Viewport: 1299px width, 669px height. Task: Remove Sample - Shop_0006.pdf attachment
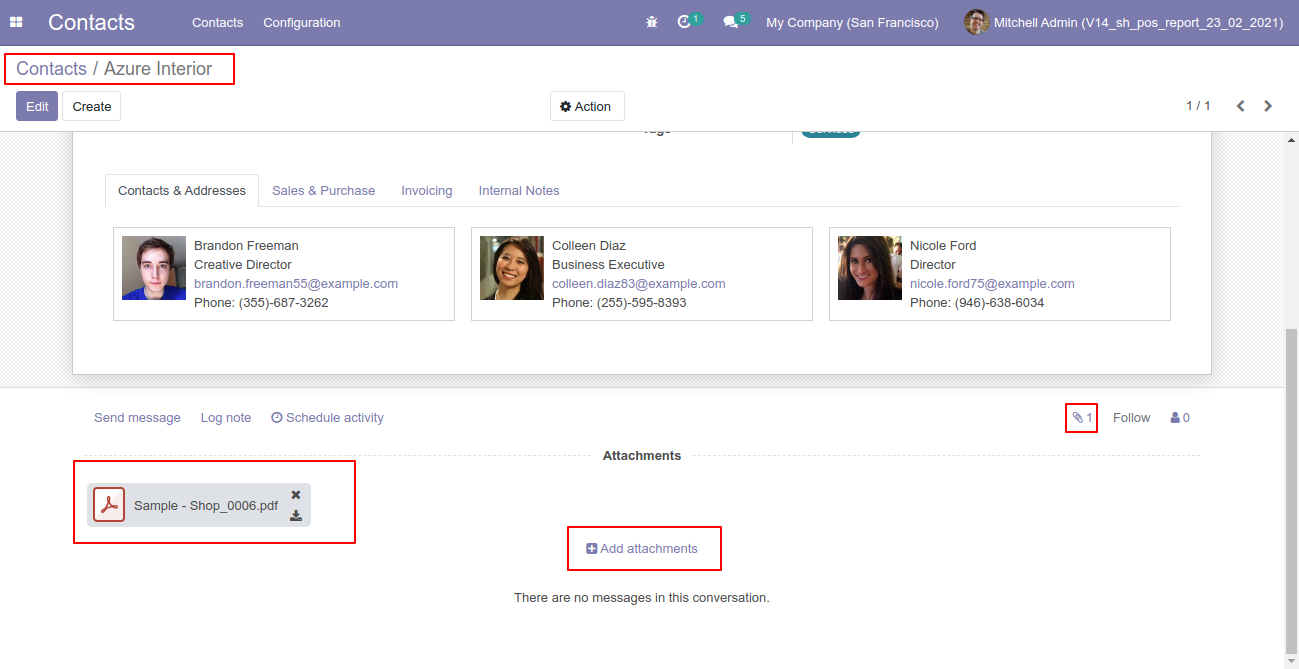(x=296, y=494)
